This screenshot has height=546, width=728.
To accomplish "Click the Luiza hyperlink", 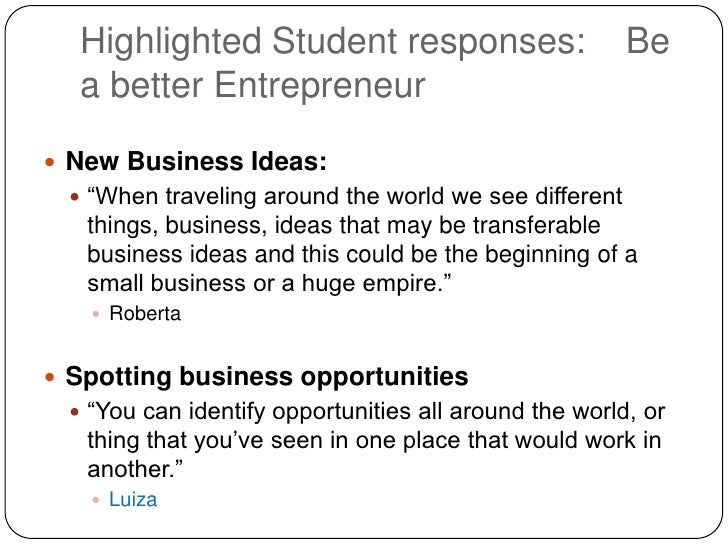I will point(133,500).
